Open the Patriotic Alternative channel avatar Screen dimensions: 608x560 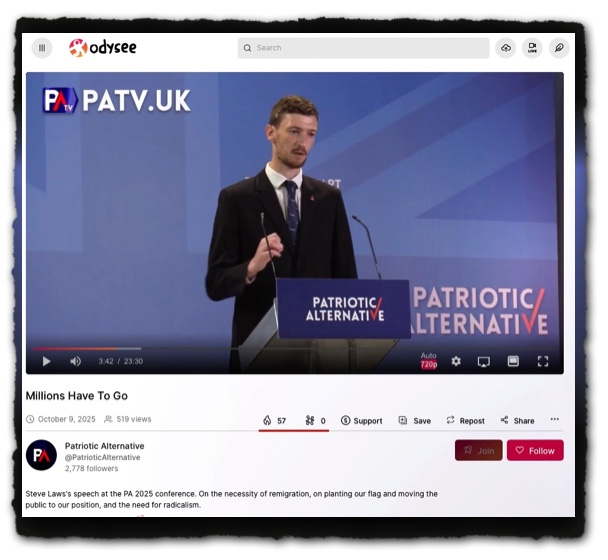point(41,455)
